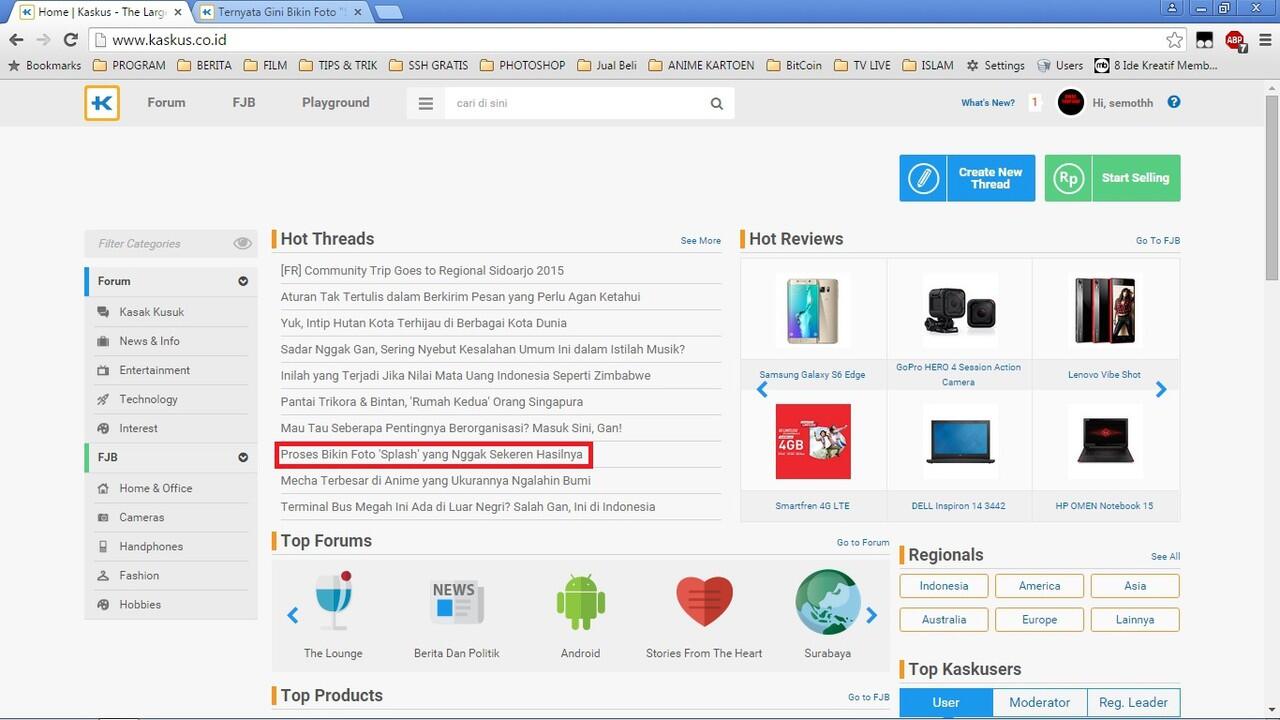The width and height of the screenshot is (1280, 720).
Task: Click the Handphones phone icon
Action: click(x=103, y=546)
